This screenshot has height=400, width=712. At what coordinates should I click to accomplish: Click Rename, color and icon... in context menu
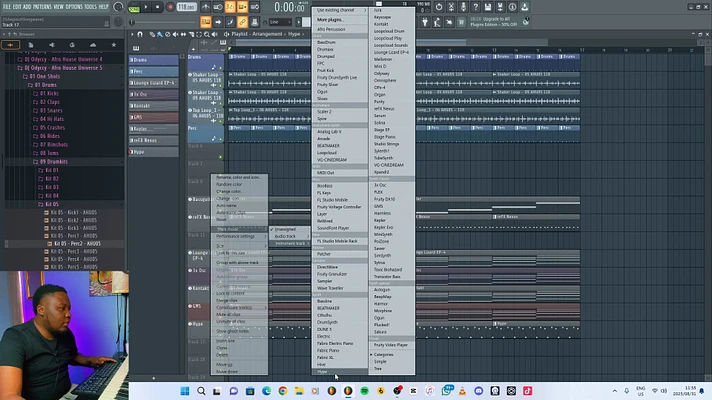[240, 178]
